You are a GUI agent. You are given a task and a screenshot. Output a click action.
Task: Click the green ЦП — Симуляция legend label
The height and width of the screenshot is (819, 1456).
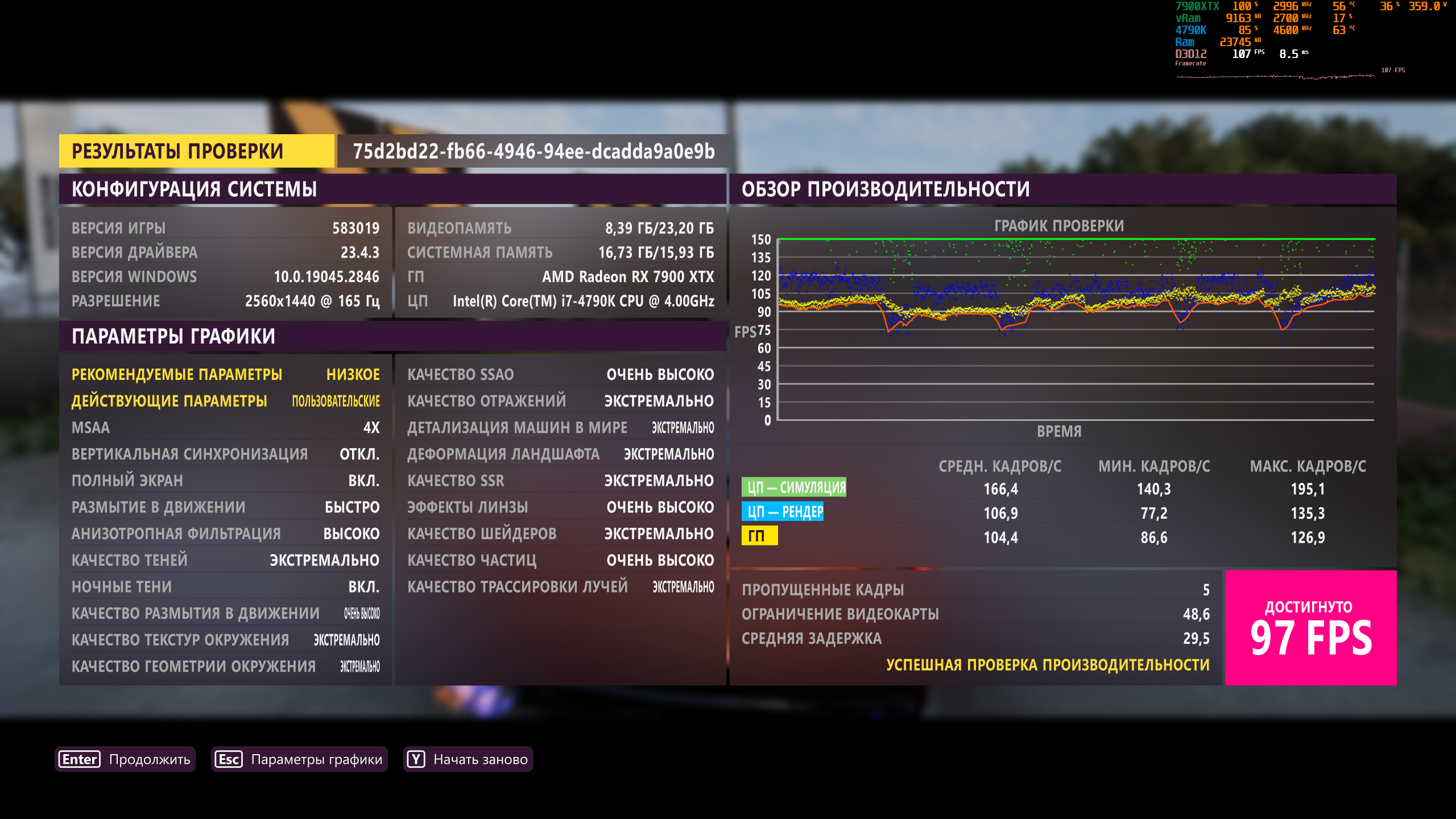coord(793,487)
